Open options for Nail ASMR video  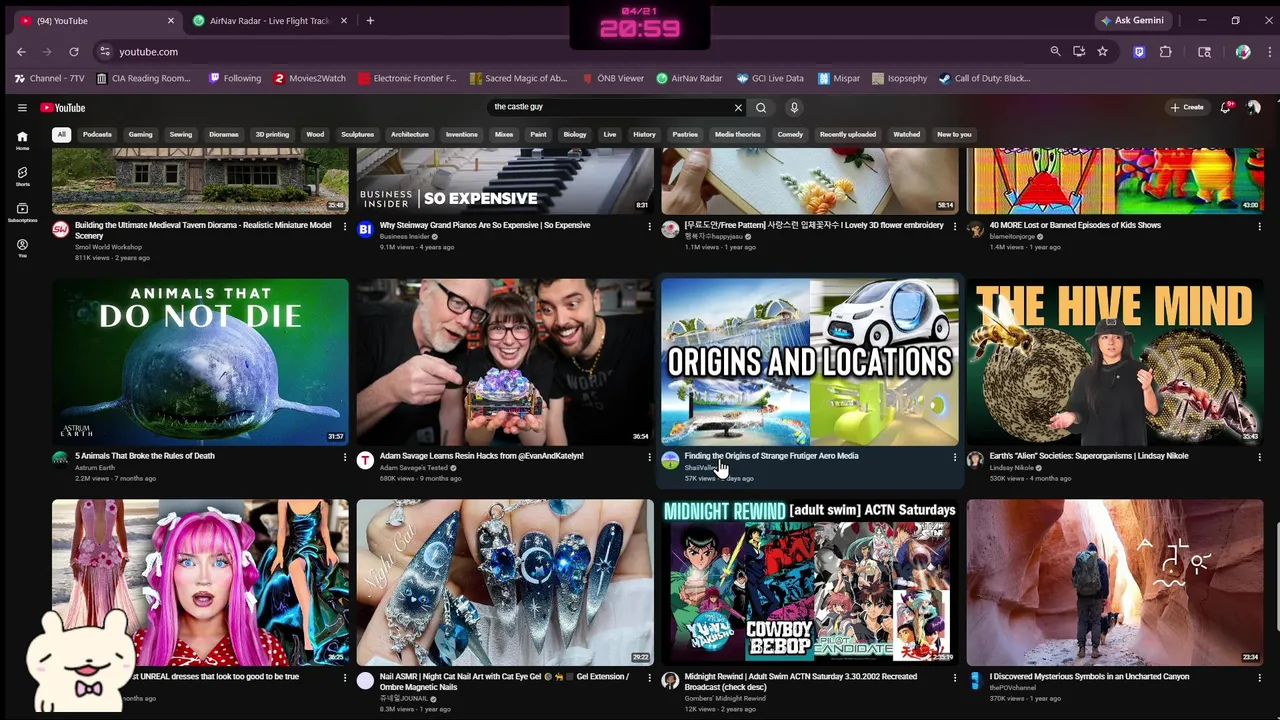(650, 678)
